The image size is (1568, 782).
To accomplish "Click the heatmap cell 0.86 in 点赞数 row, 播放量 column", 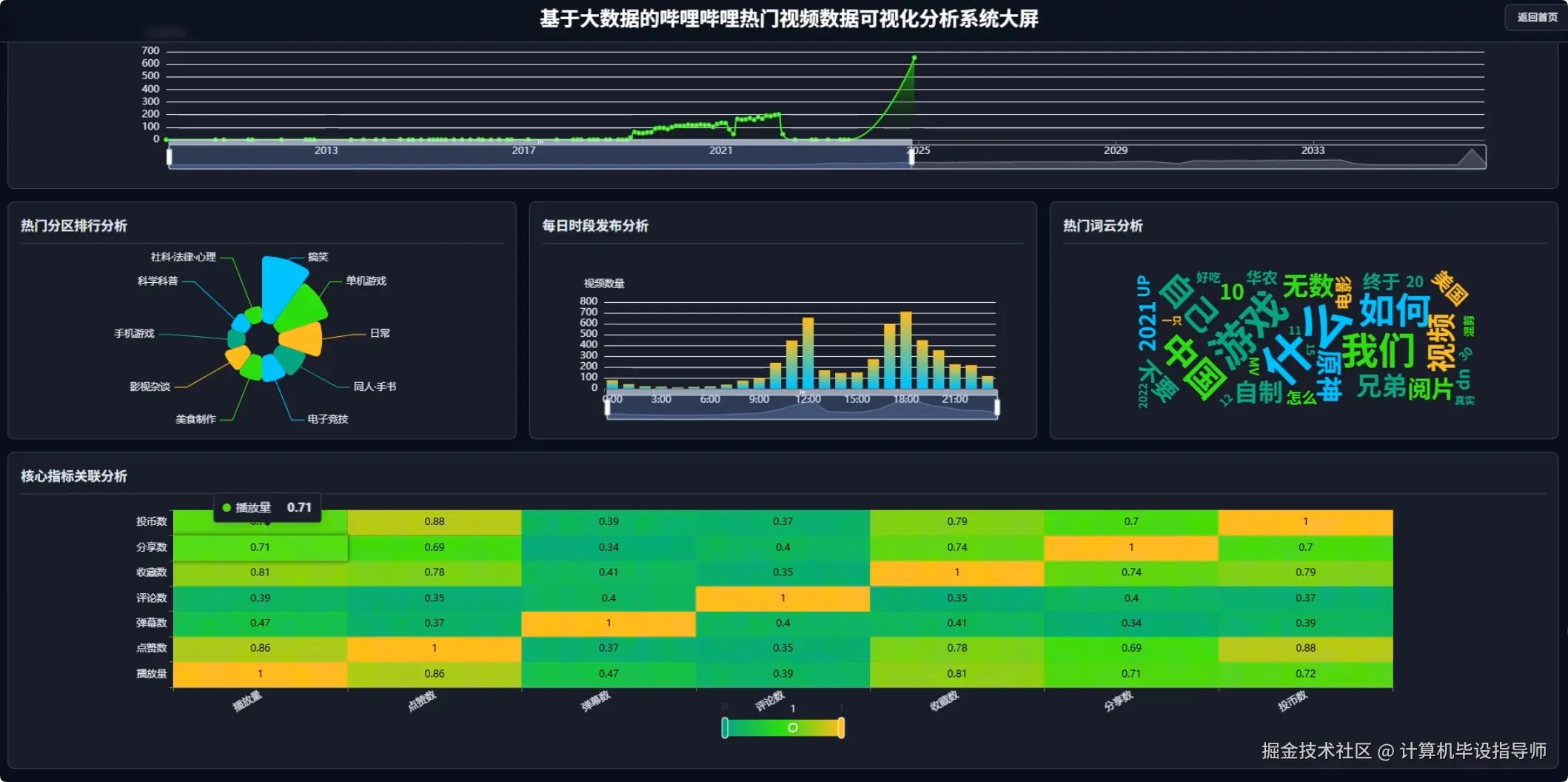I will (260, 648).
